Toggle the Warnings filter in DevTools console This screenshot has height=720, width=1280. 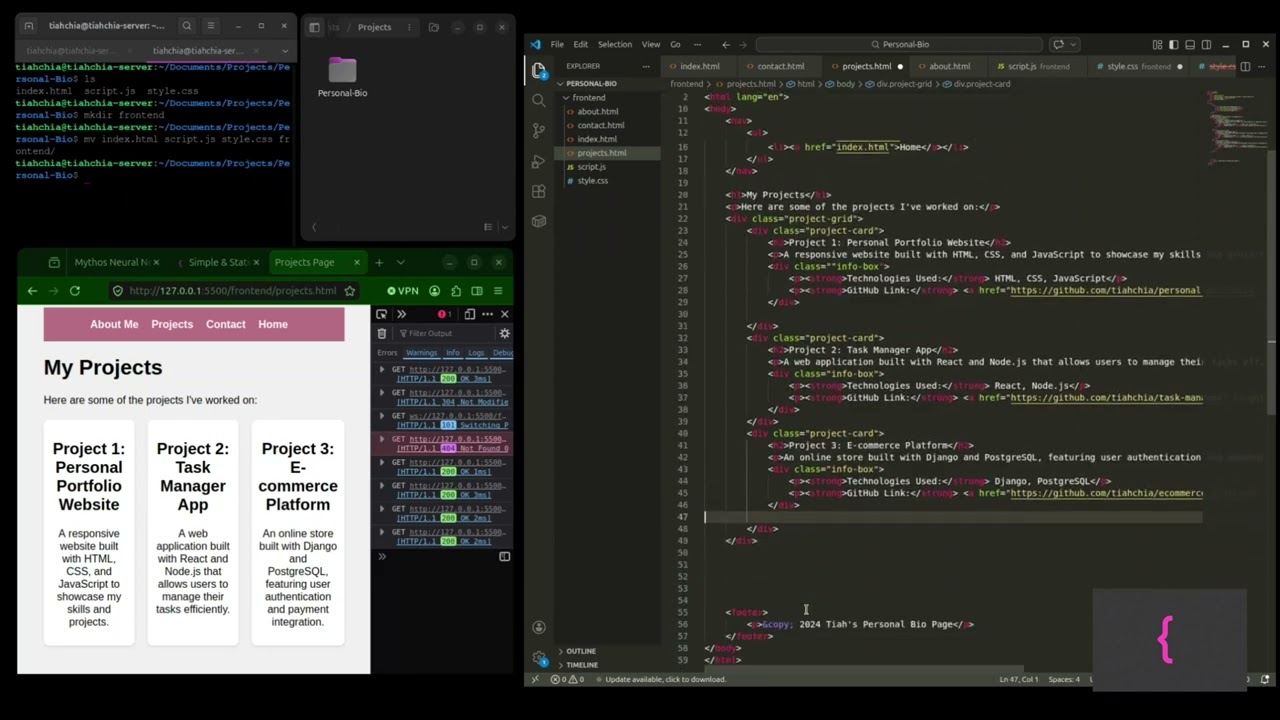tap(421, 352)
